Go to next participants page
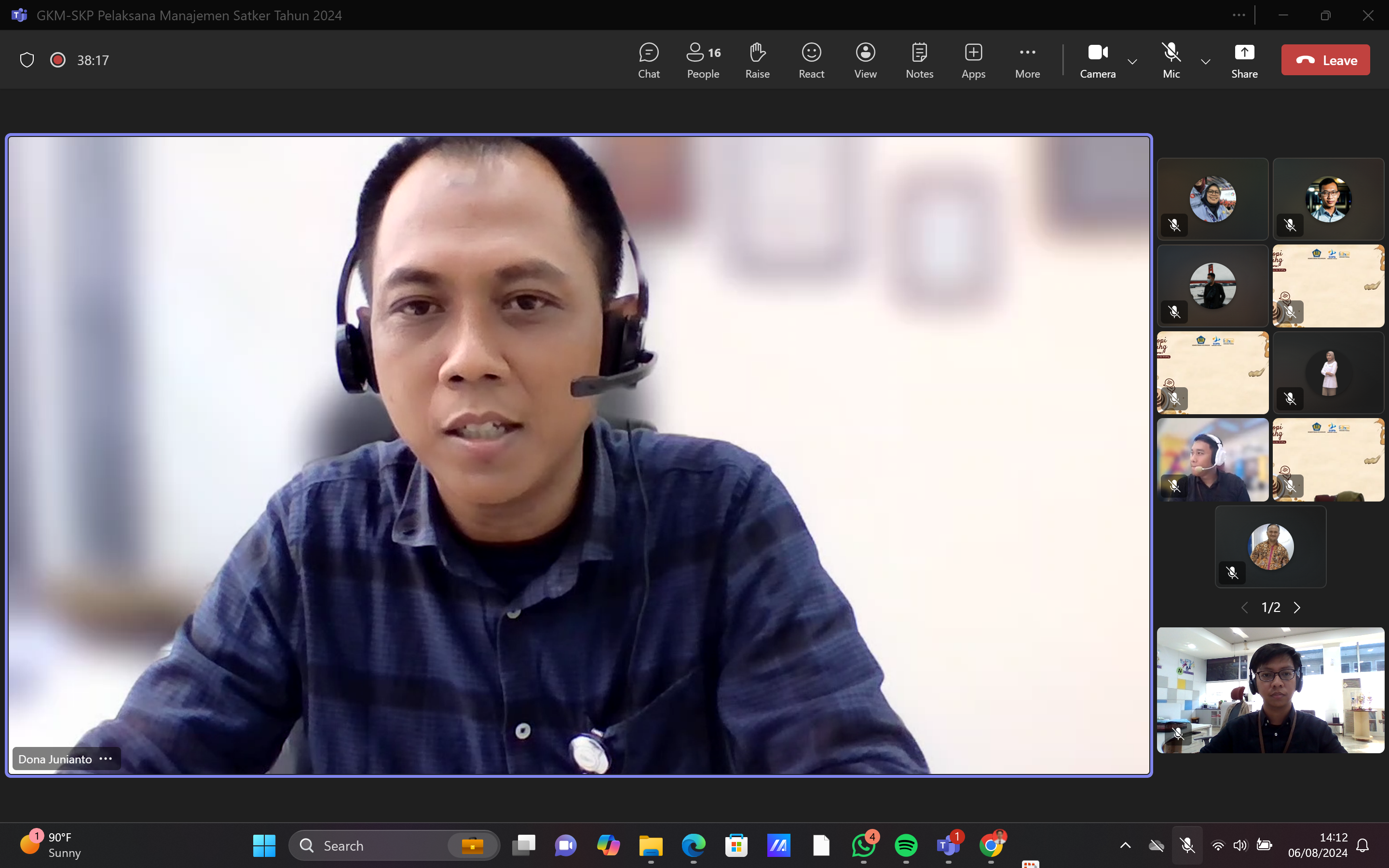 pos(1297,608)
